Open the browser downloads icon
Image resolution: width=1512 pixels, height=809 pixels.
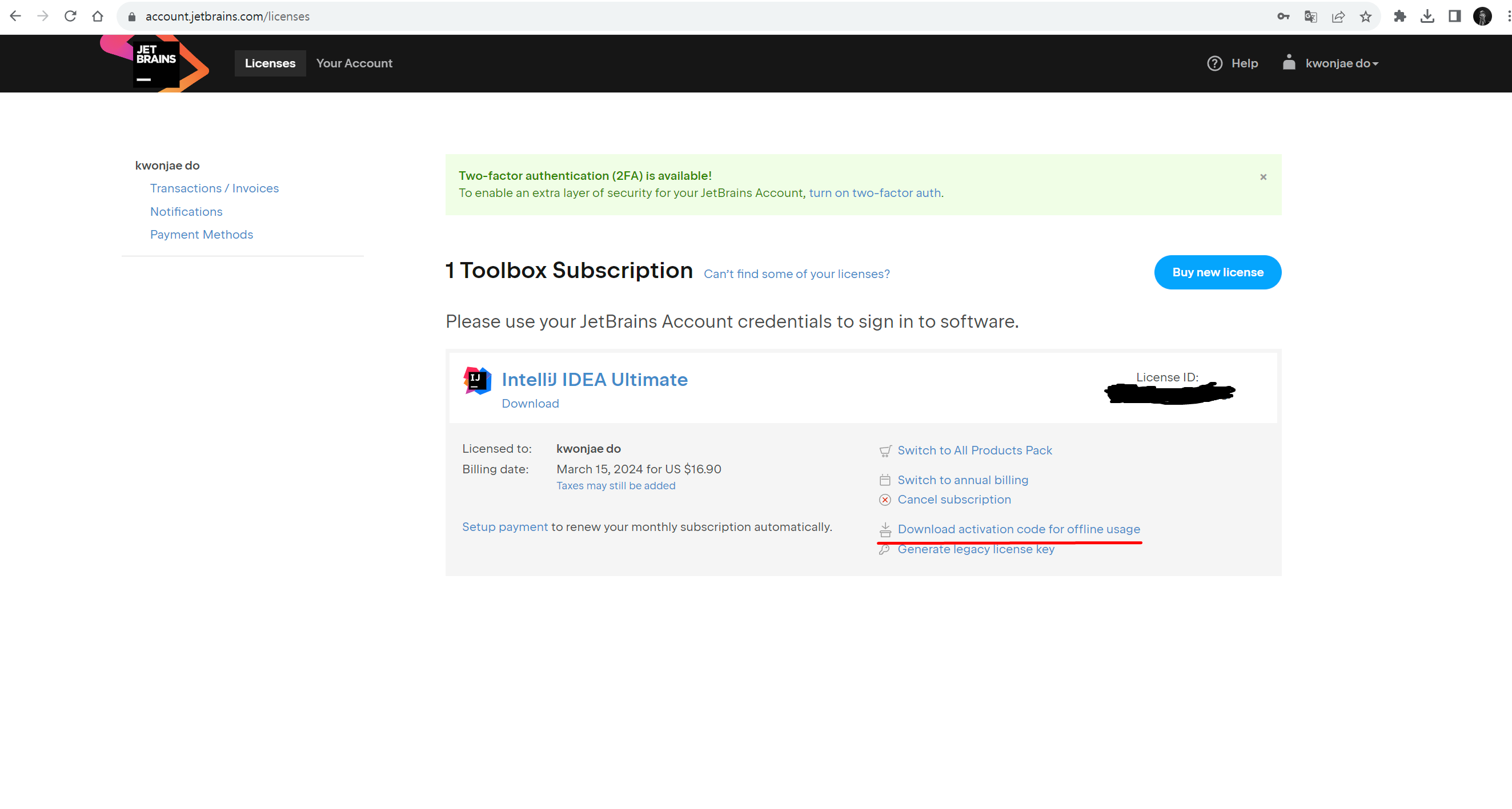pos(1427,17)
